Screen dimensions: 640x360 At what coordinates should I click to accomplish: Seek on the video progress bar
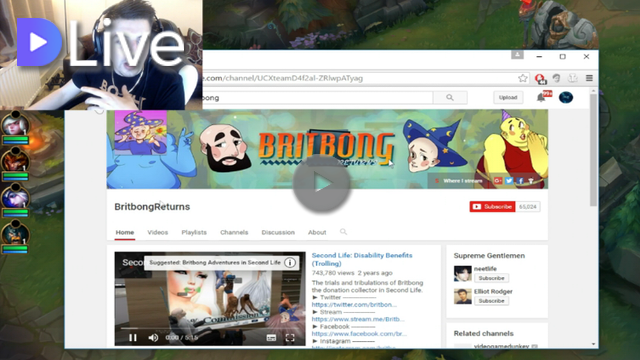[210, 328]
